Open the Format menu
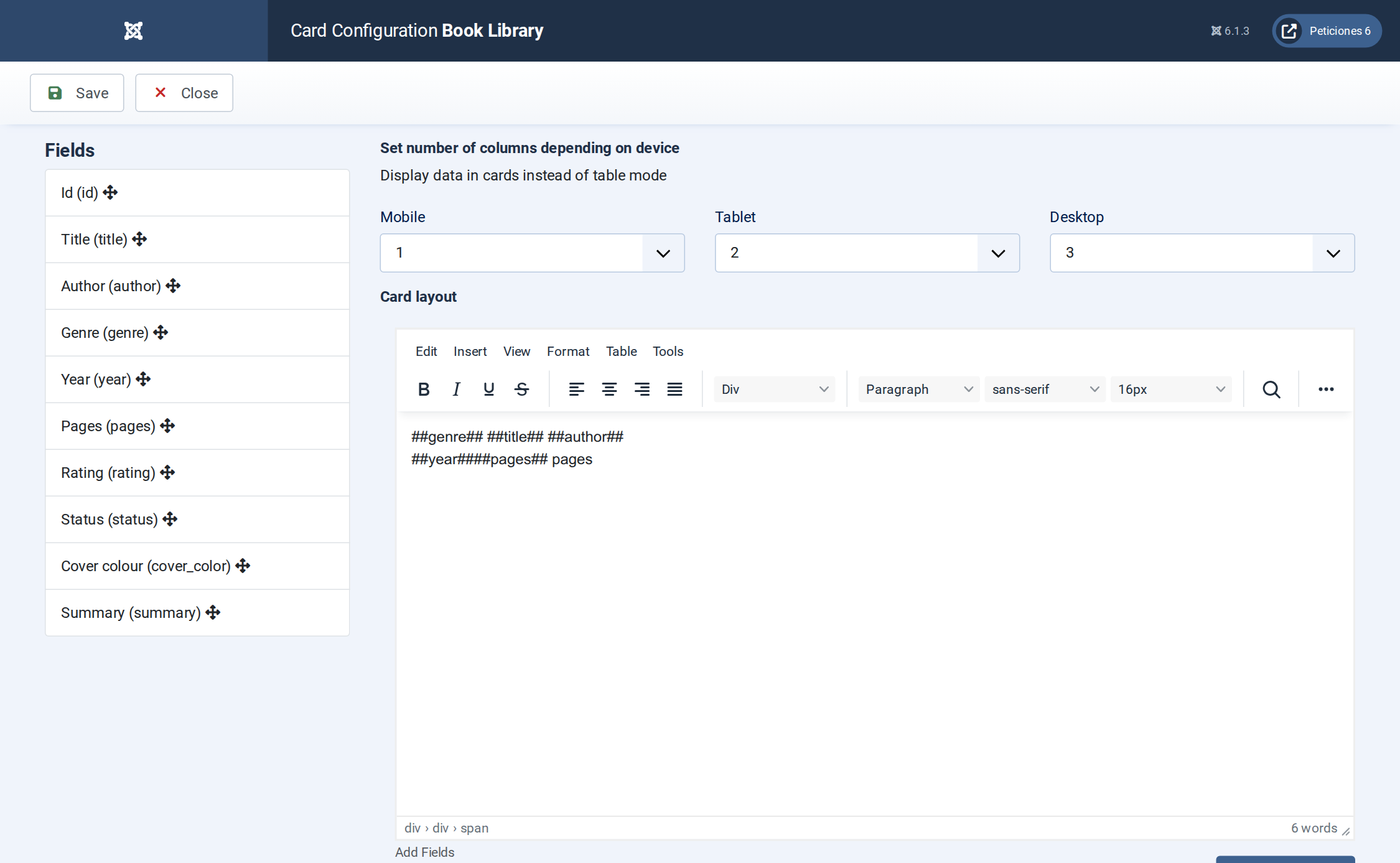This screenshot has width=1400, height=863. click(x=568, y=351)
